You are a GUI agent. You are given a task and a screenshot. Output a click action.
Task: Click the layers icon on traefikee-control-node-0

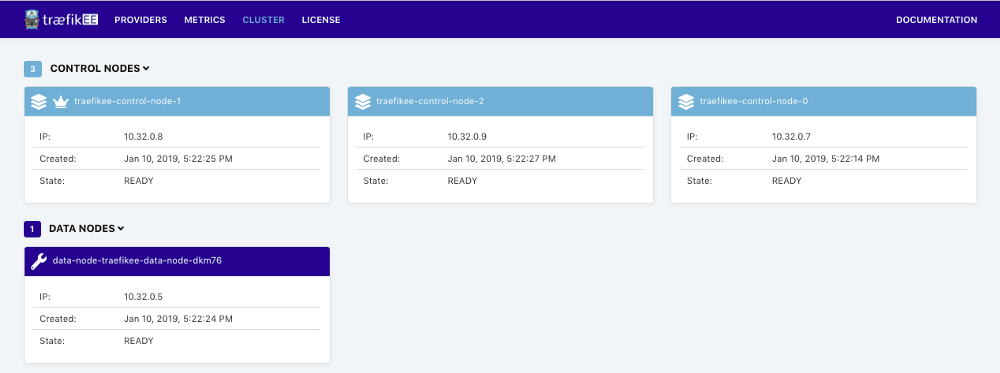[x=686, y=101]
